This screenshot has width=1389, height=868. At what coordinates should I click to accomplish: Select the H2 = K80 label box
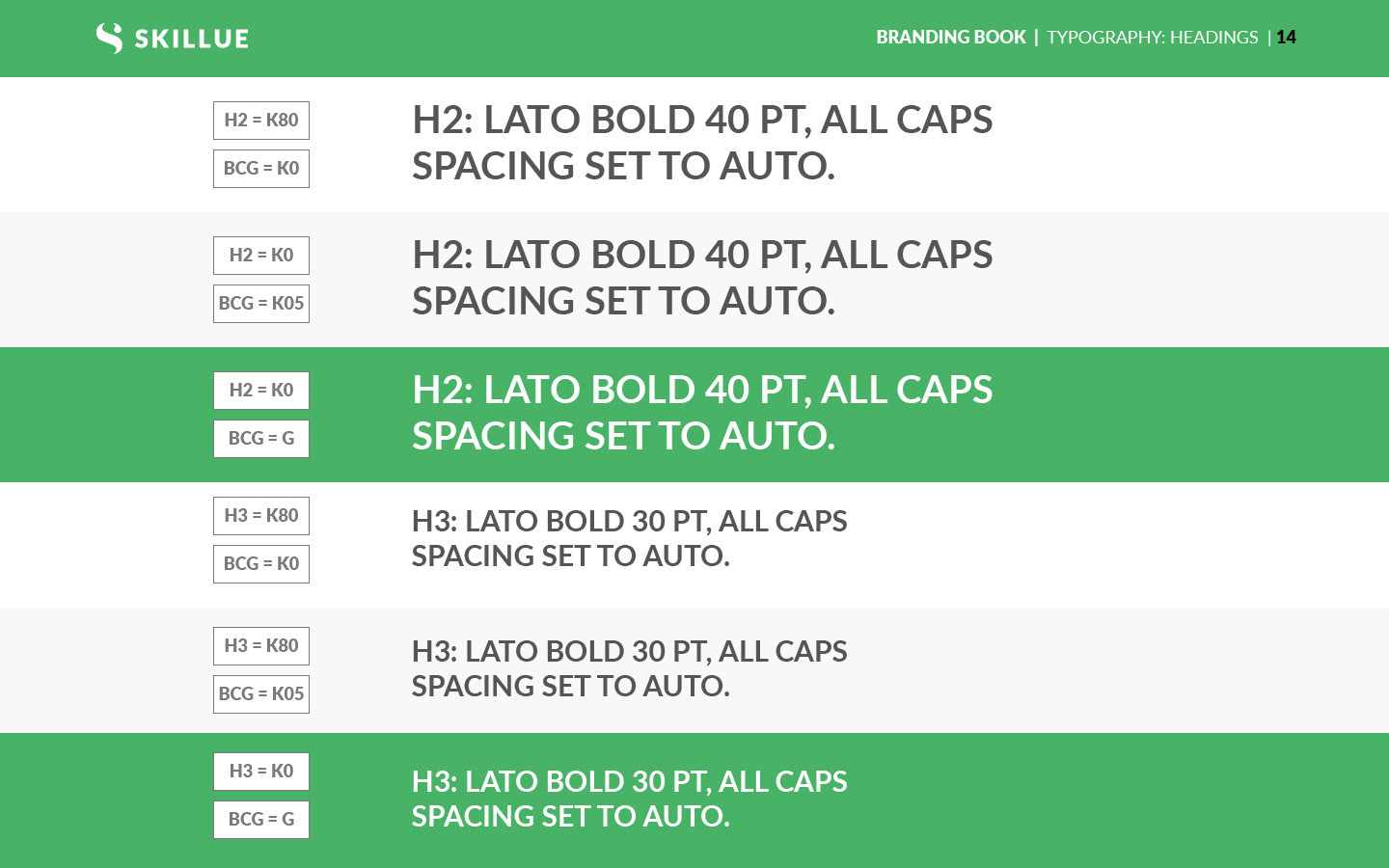[261, 121]
